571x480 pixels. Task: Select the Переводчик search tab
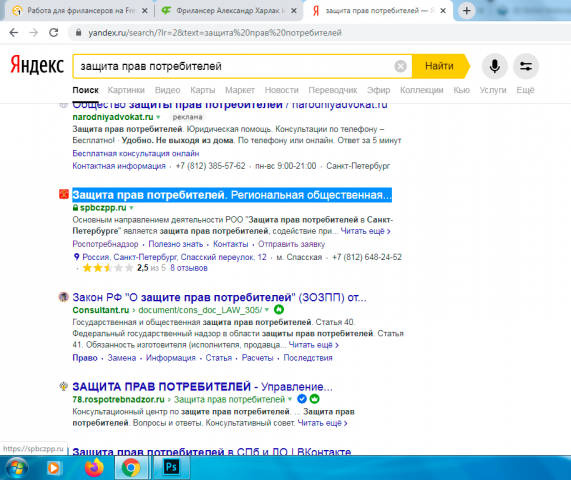pyautogui.click(x=332, y=90)
